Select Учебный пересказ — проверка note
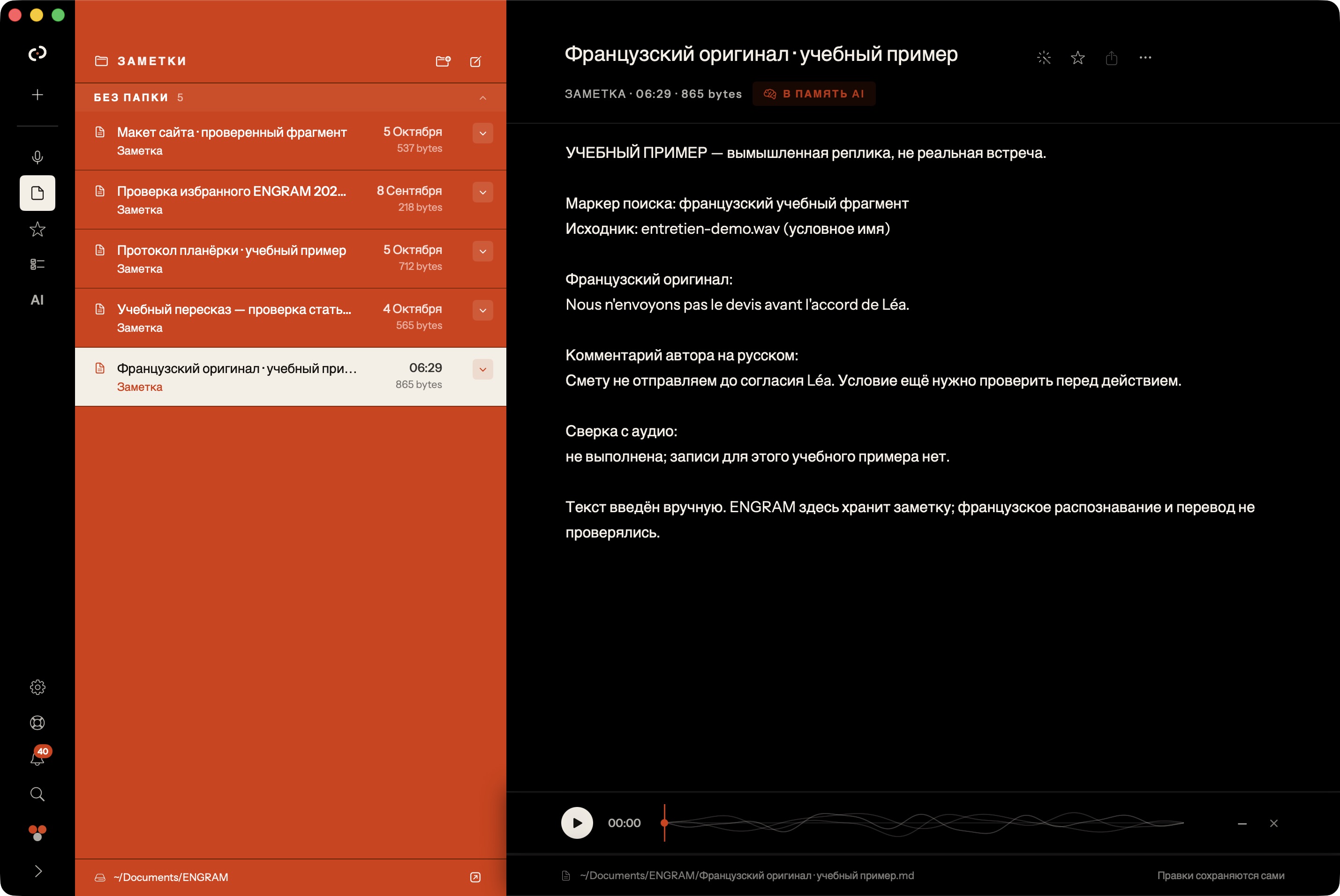 (290, 318)
